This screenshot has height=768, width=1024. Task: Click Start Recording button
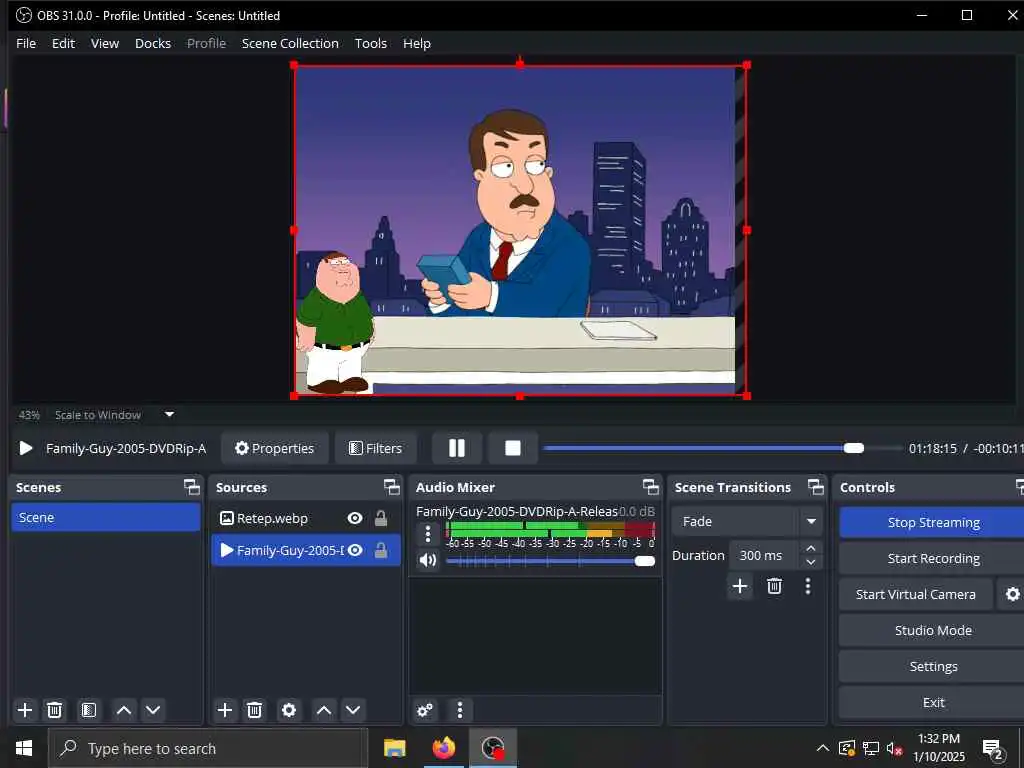click(933, 558)
